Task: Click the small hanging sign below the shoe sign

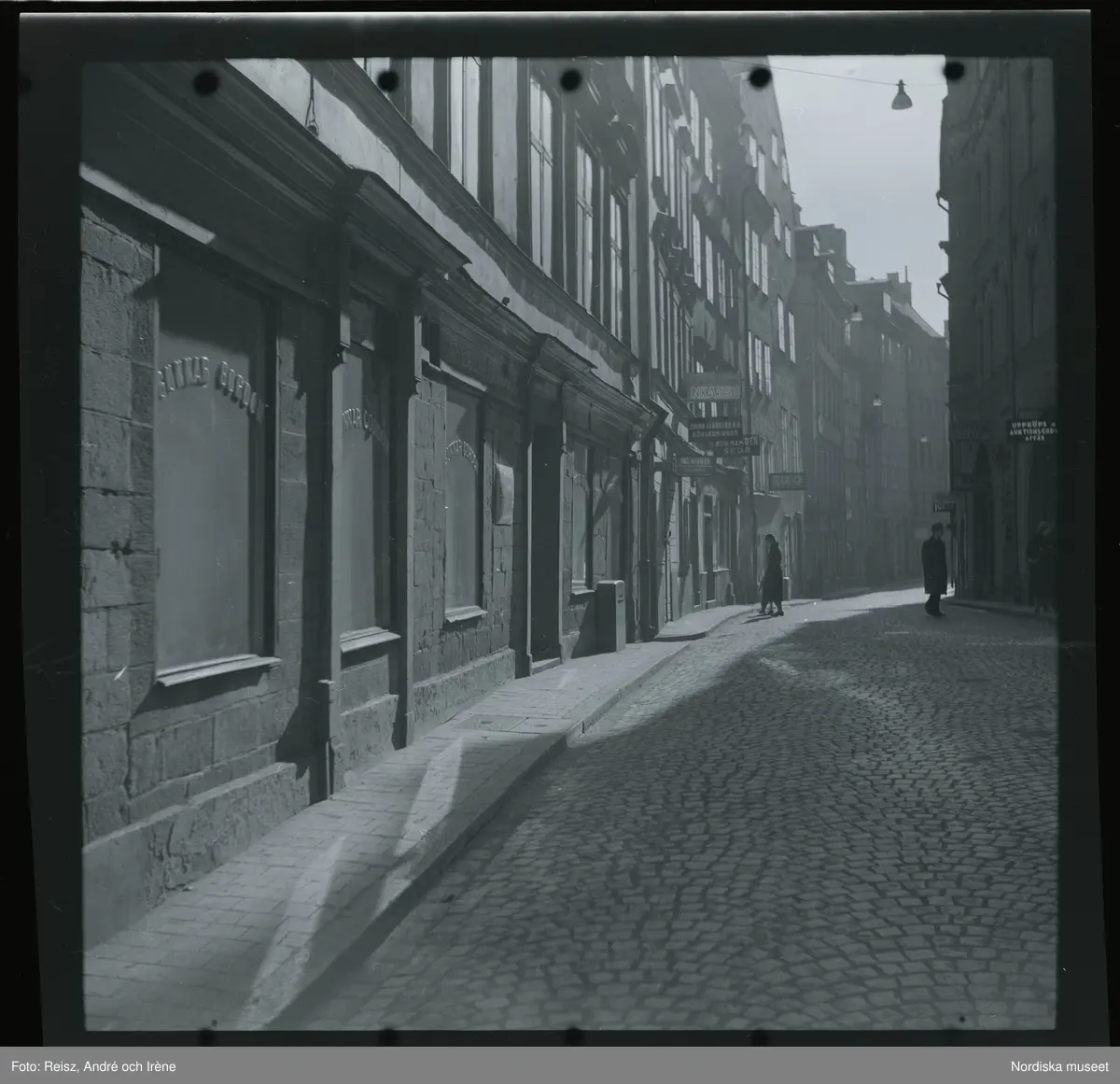Action: [695, 461]
